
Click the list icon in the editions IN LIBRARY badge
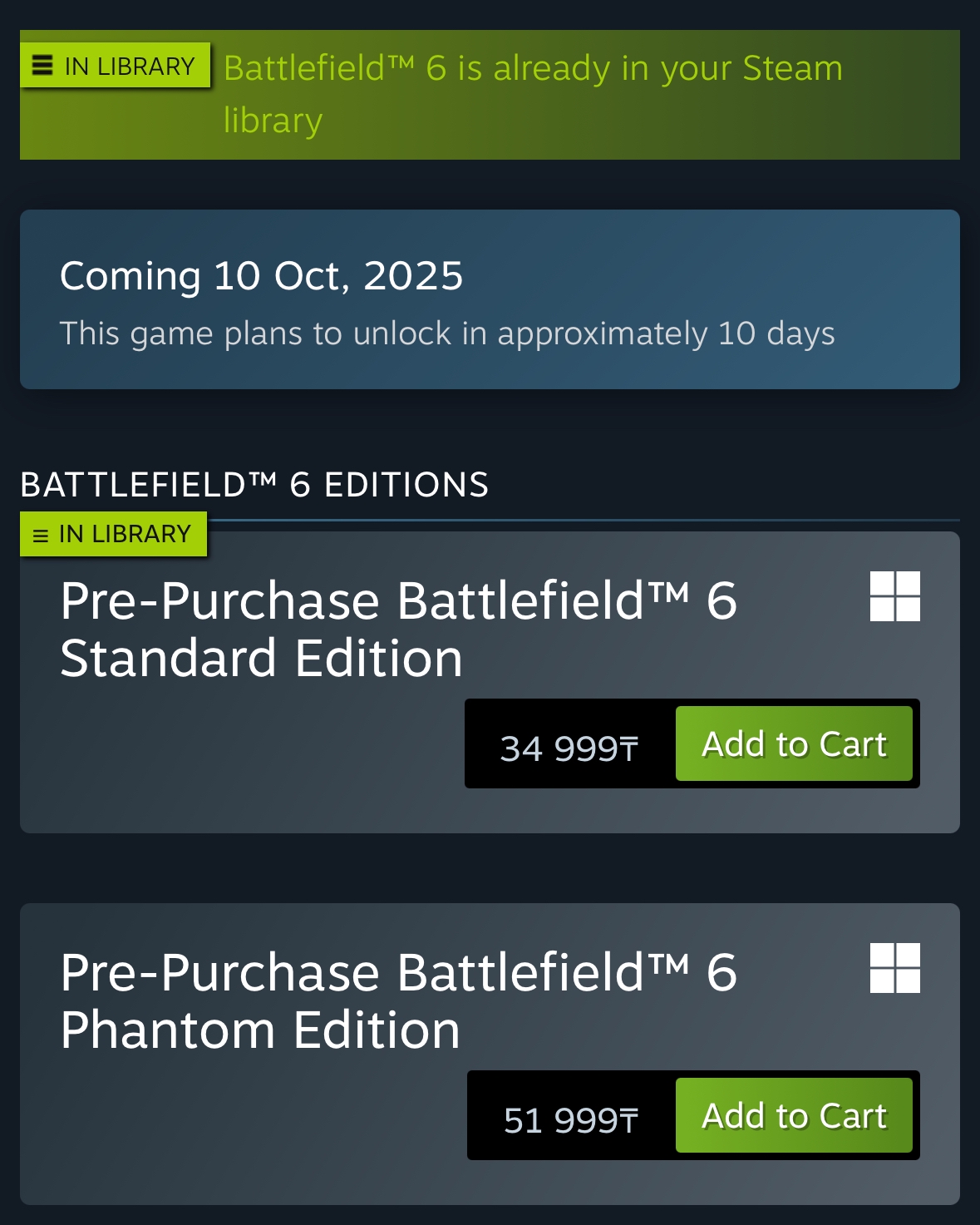(x=41, y=536)
